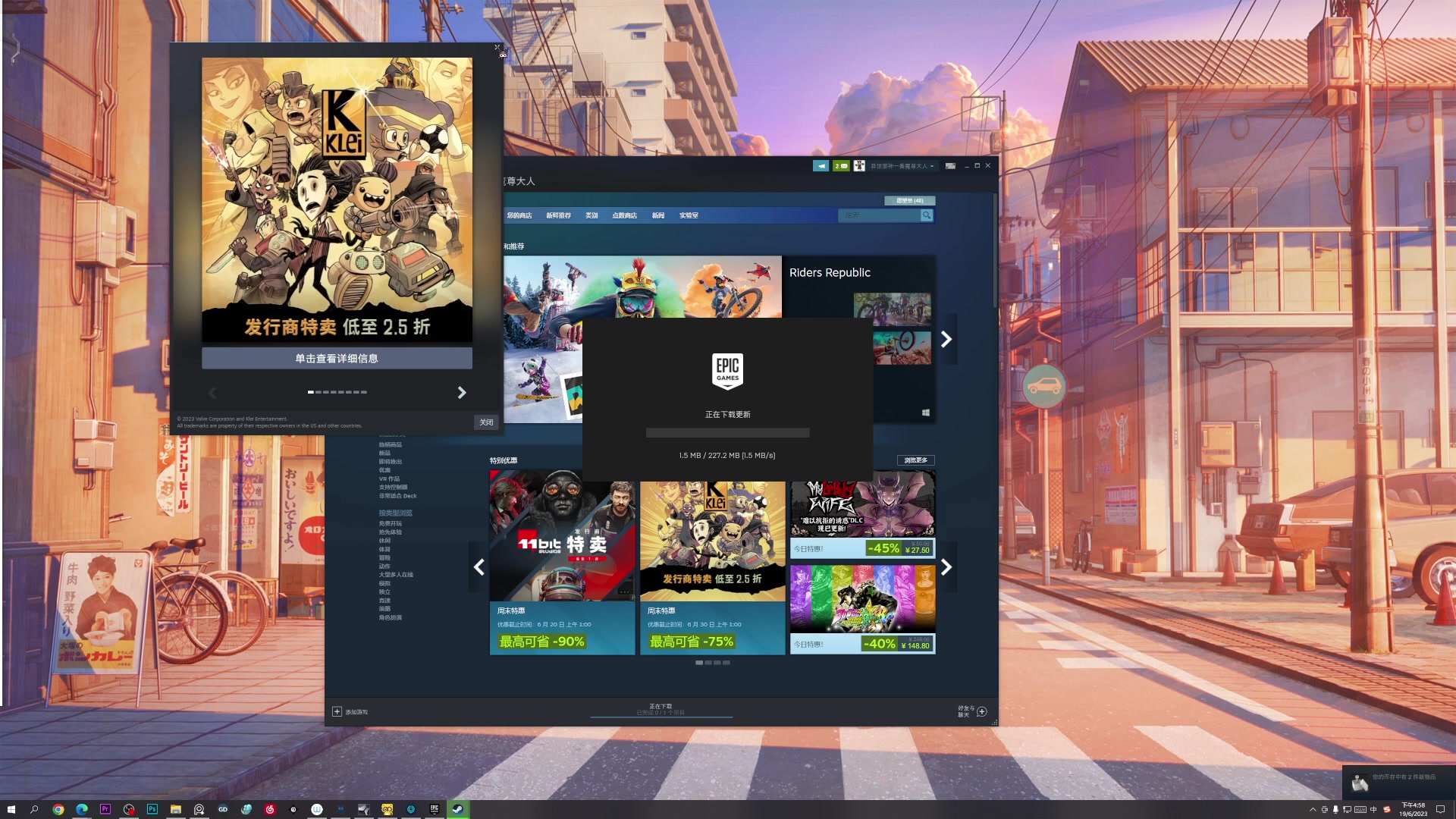The width and height of the screenshot is (1456, 819).
Task: Open the taskbar clock and date
Action: pos(1413,809)
